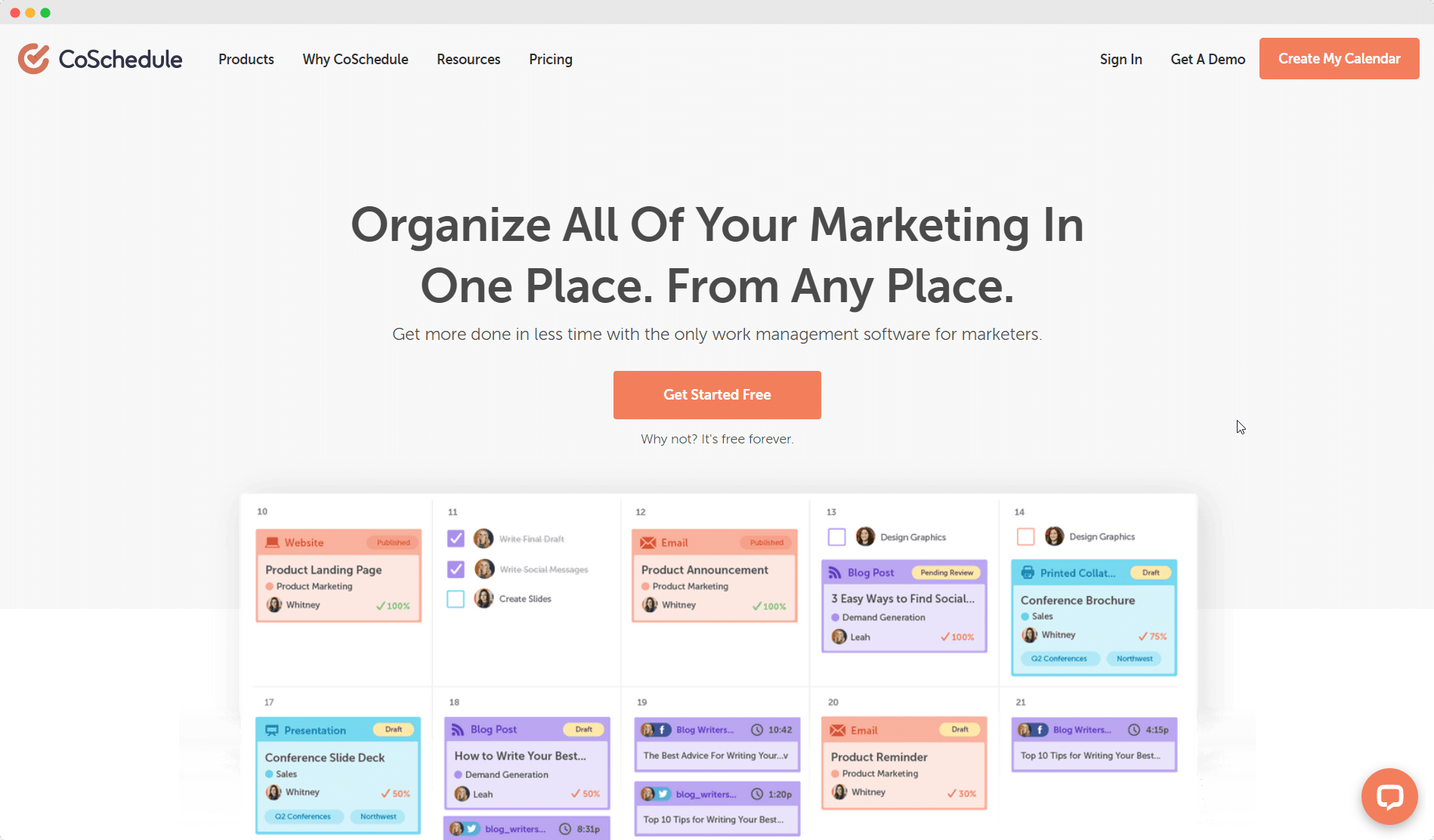Click the Northwest tag on Conference Slide Deck
Image resolution: width=1434 pixels, height=840 pixels.
379,817
